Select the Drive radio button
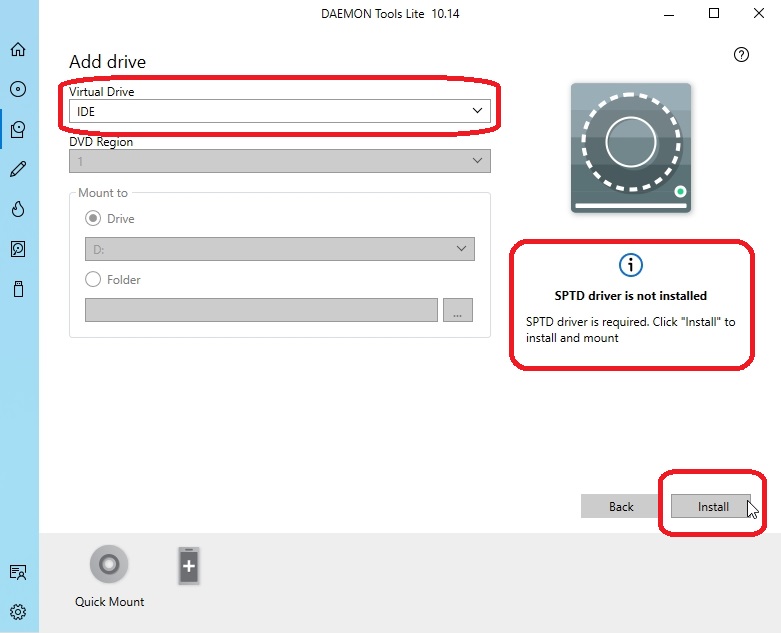 93,219
